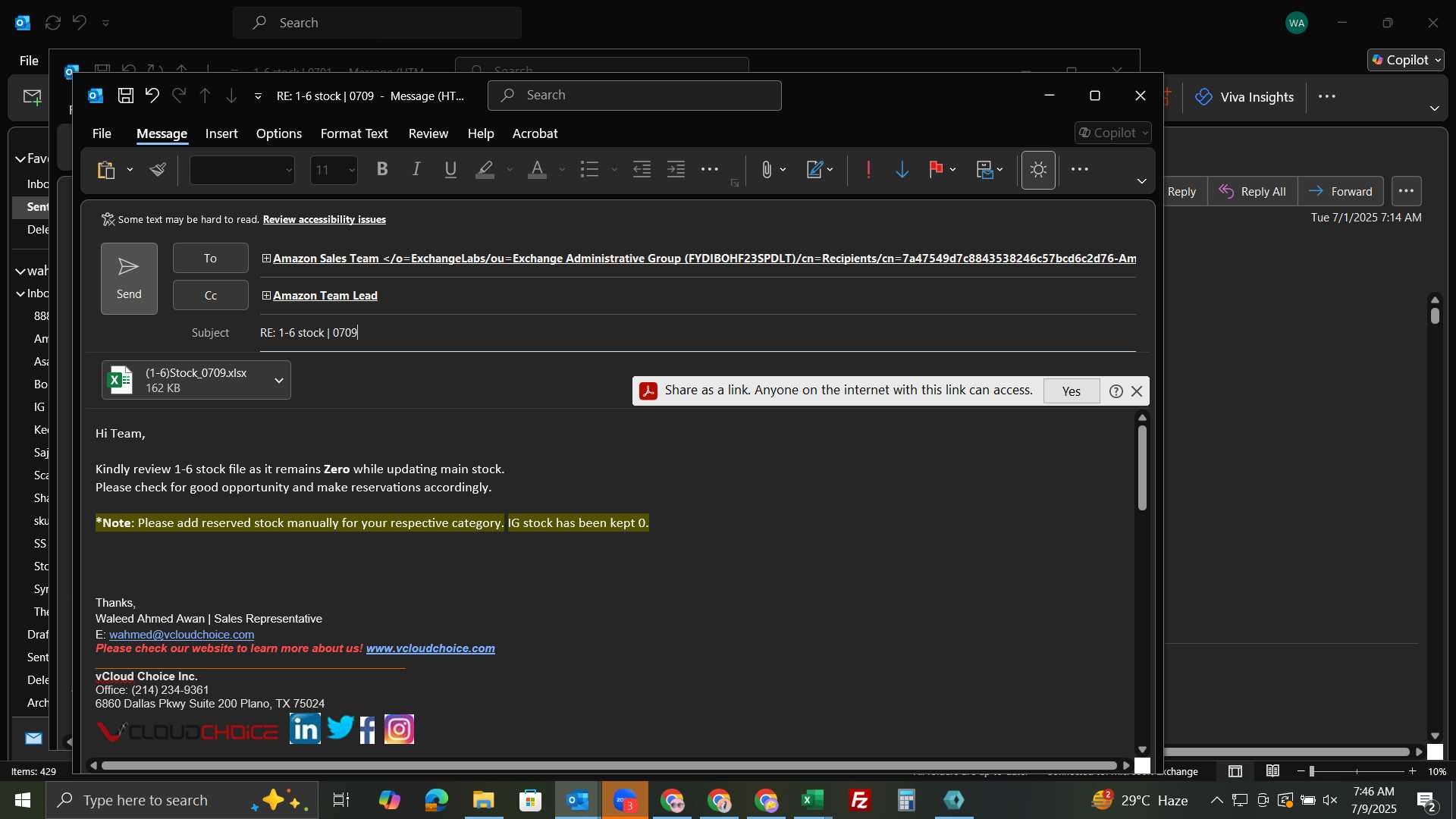The image size is (1456, 819).
Task: Click the Send button
Action: click(x=129, y=278)
